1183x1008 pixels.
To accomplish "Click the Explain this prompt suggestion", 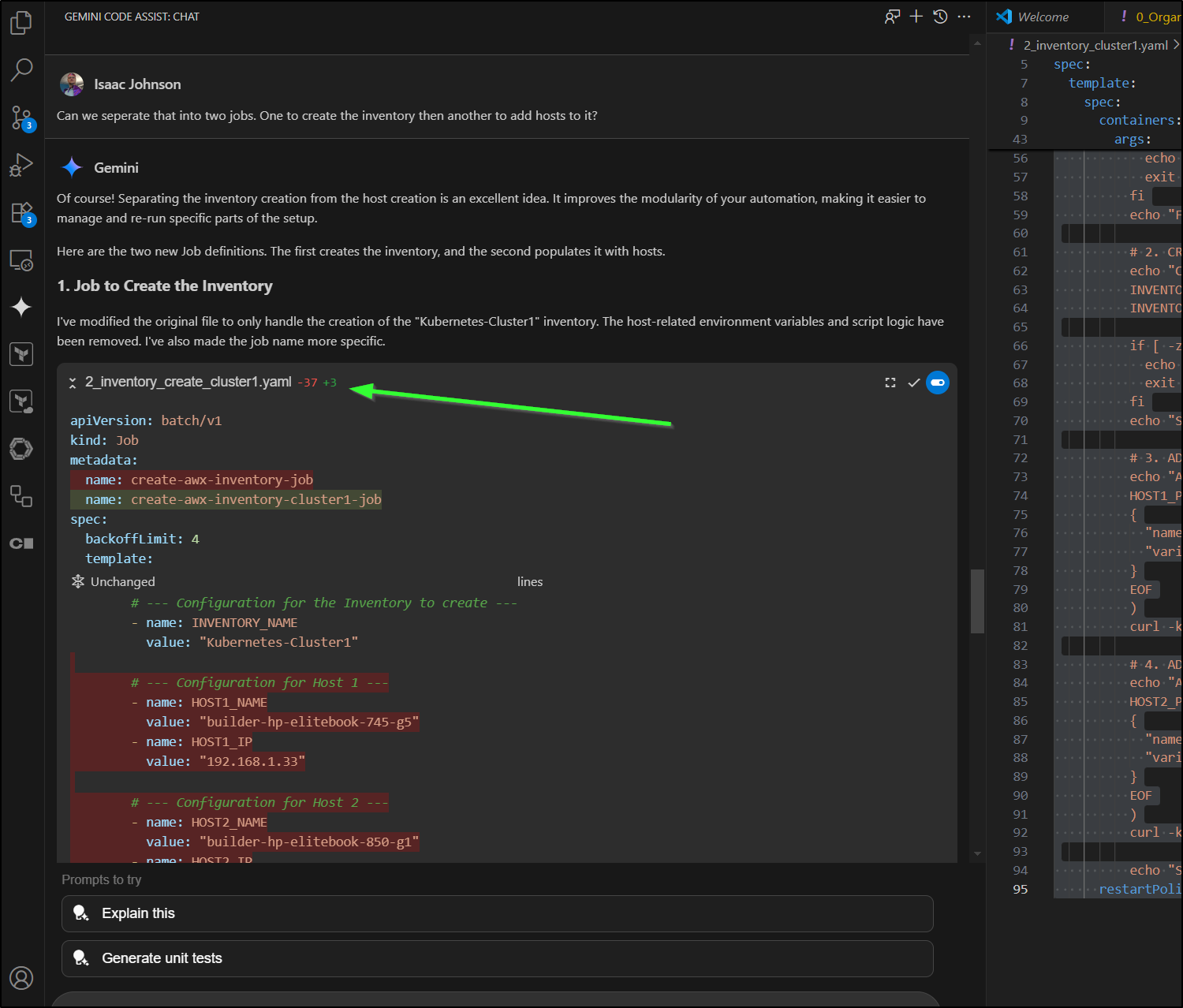I will point(498,913).
